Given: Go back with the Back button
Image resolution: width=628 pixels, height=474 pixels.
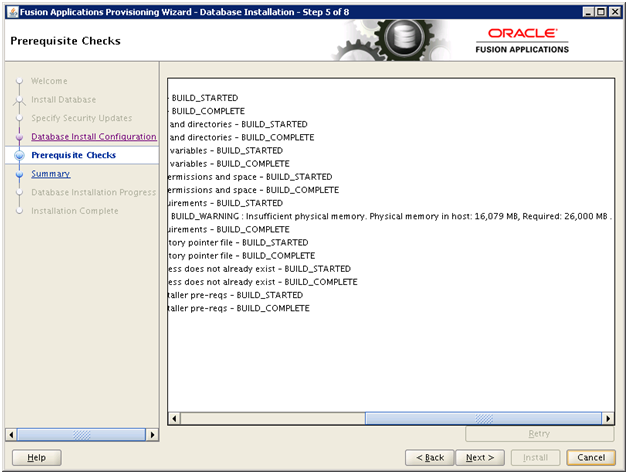Looking at the screenshot, I should tap(430, 457).
